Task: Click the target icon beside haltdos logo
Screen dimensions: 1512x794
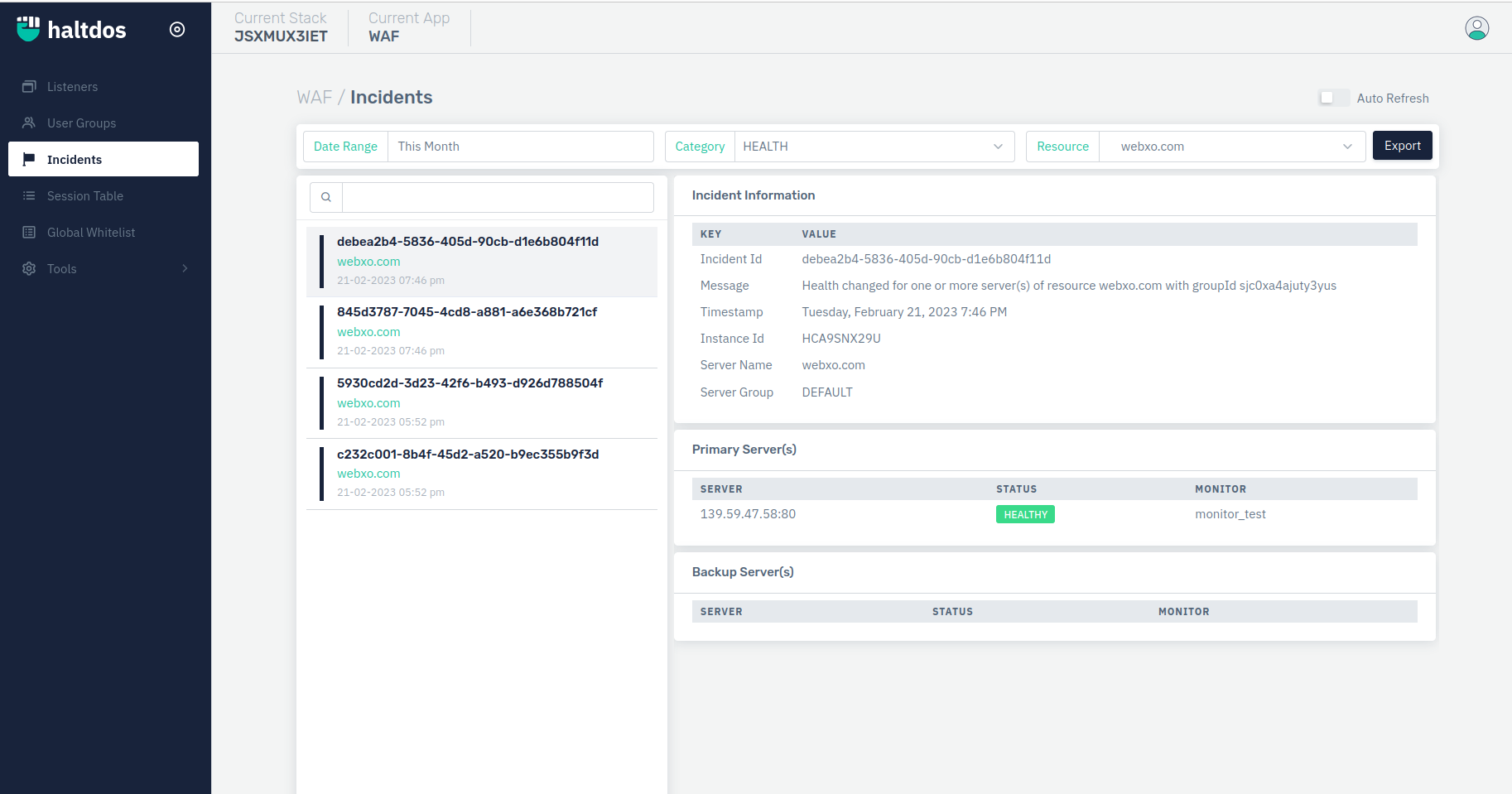Action: (x=177, y=30)
